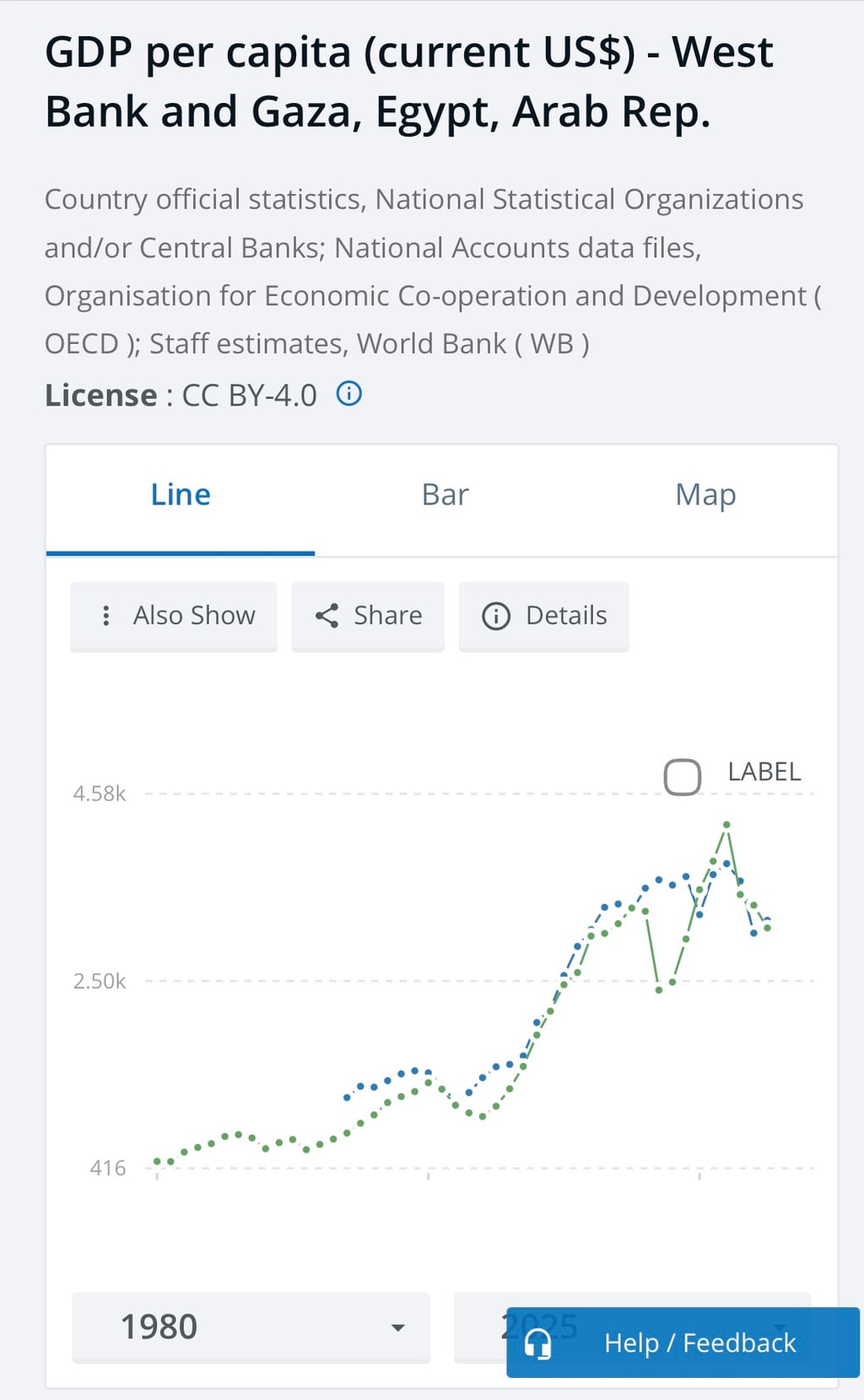This screenshot has height=1400, width=864.
Task: Click the three-dot Also Show icon
Action: 105,616
